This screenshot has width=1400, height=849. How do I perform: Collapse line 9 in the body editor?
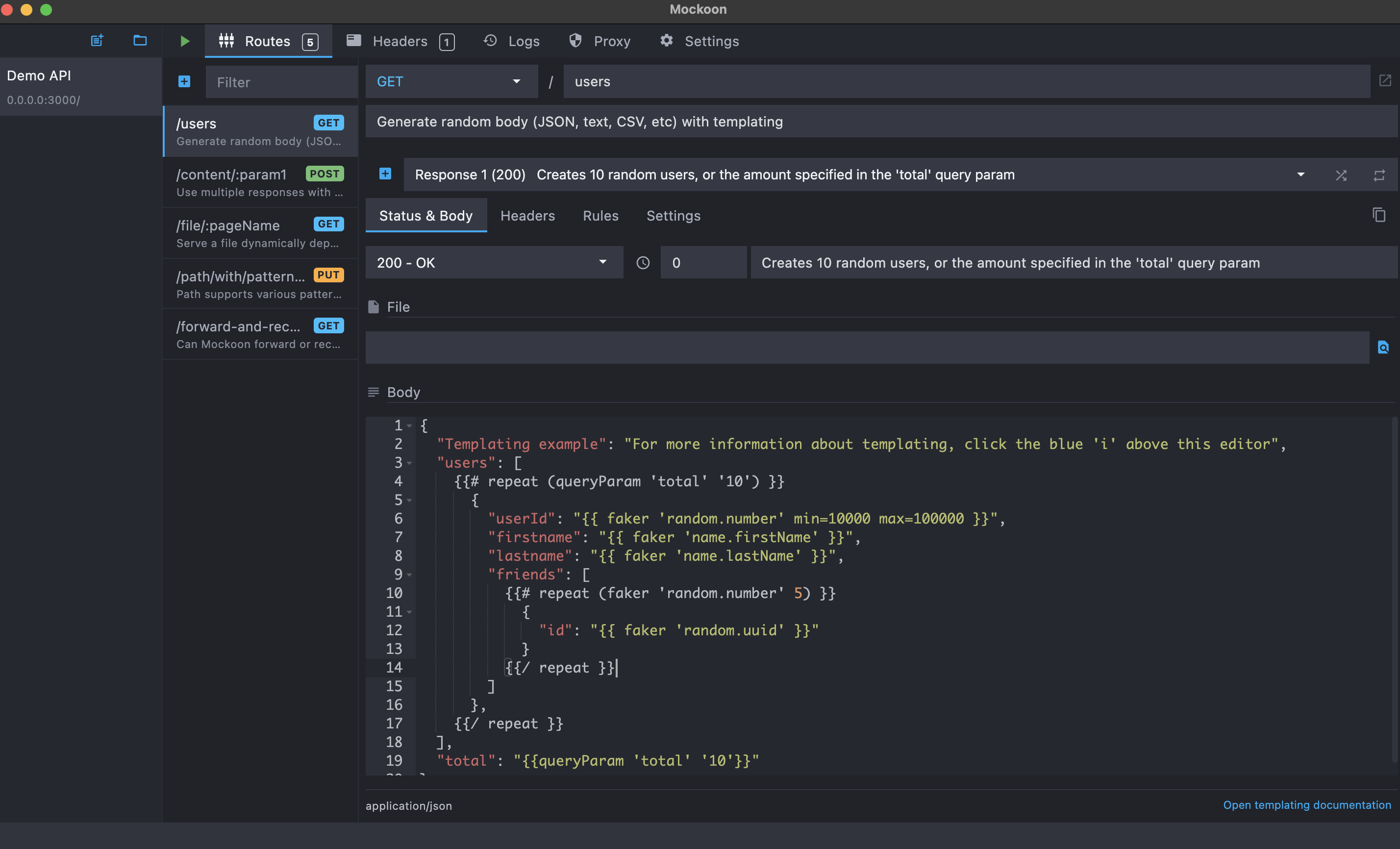(410, 574)
